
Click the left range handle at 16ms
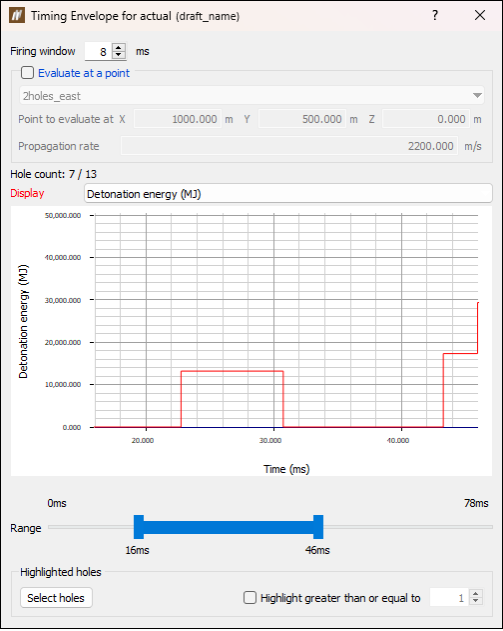(139, 527)
